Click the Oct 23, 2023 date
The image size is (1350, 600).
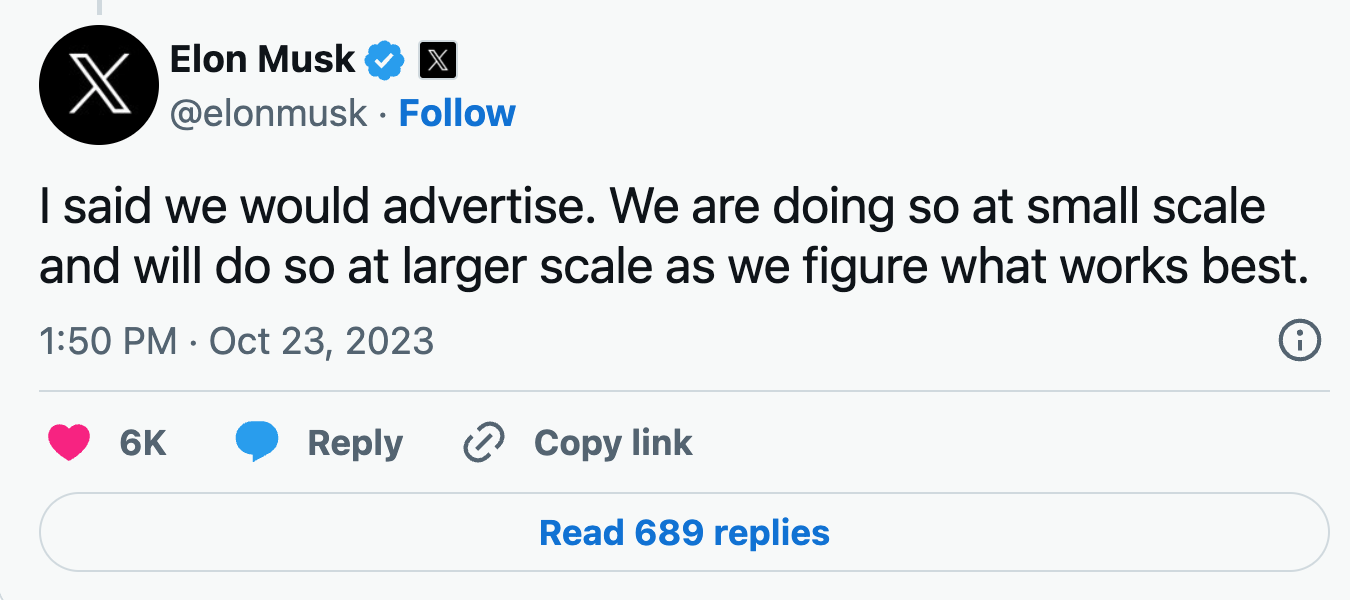[x=321, y=342]
